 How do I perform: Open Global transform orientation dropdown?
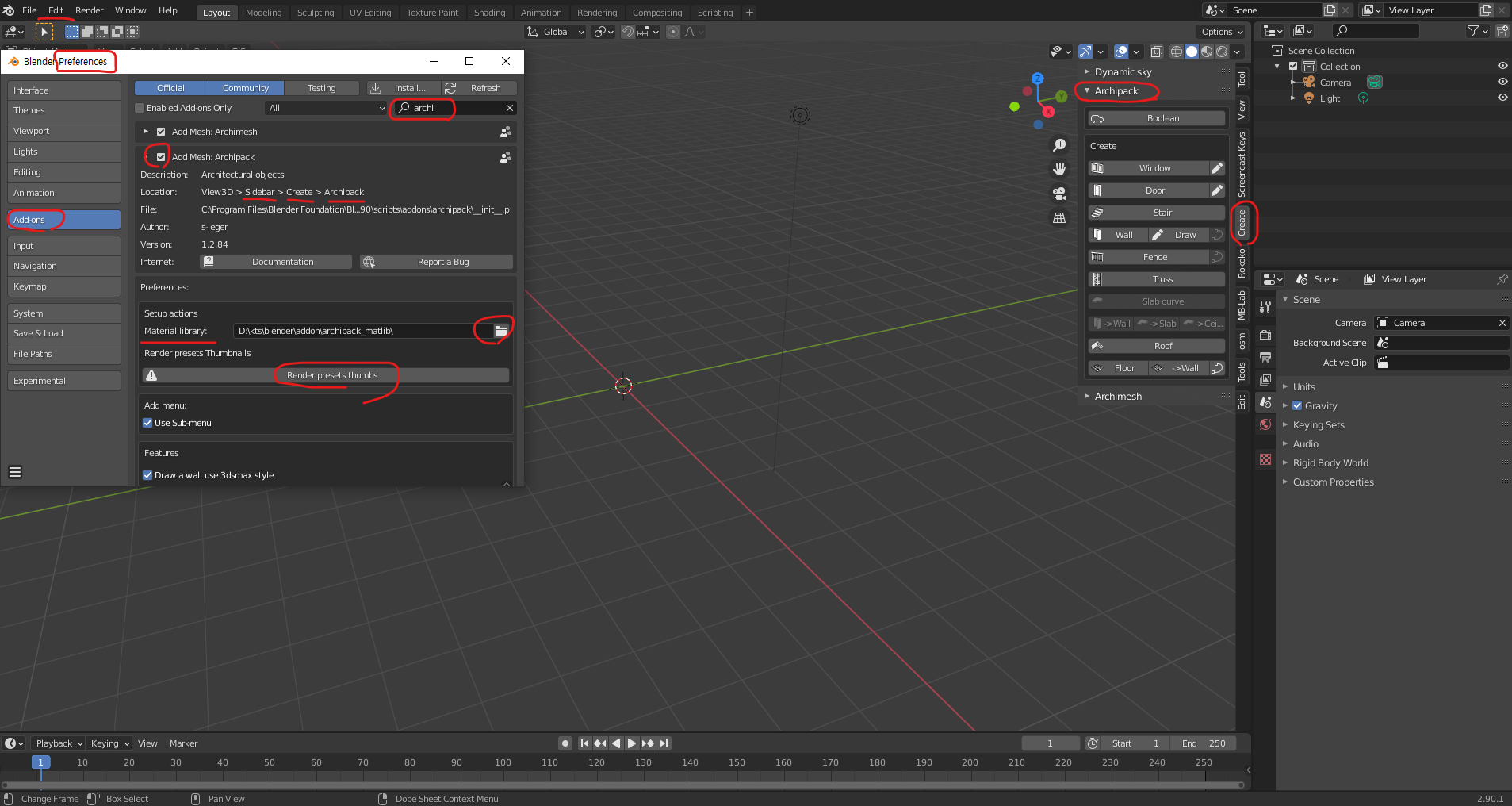556,32
